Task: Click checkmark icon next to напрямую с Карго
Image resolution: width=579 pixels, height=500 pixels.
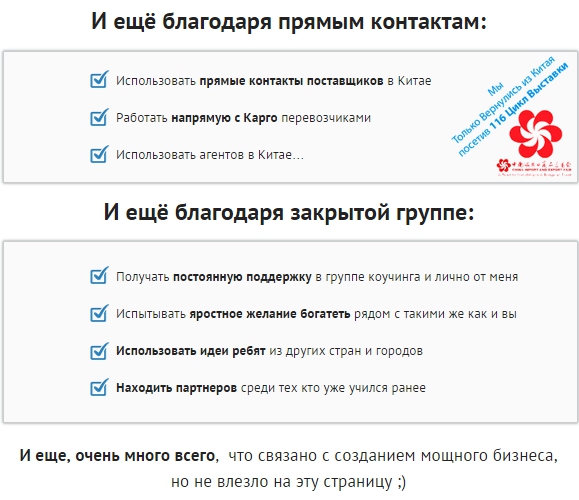Action: point(99,117)
